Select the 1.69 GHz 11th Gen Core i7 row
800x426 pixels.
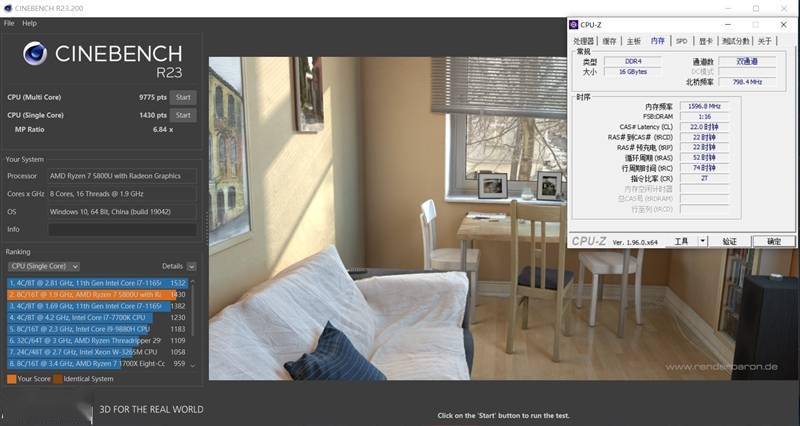(x=97, y=306)
